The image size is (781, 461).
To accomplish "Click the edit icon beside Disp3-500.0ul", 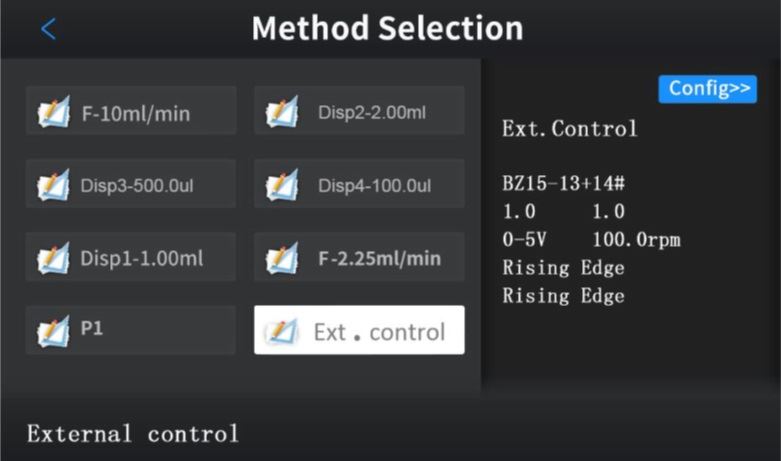I will [54, 185].
